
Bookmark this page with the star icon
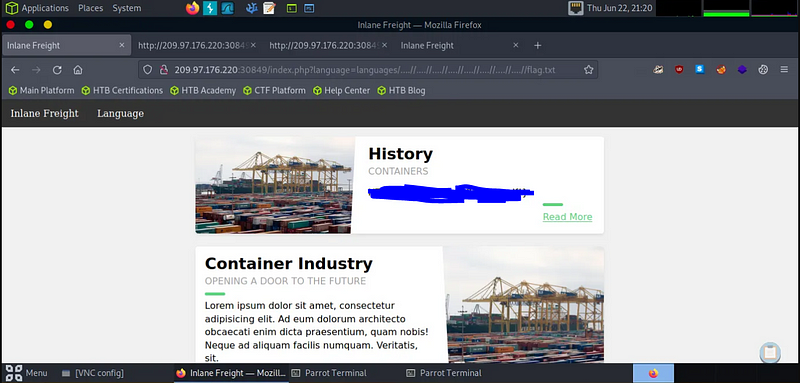coord(588,70)
